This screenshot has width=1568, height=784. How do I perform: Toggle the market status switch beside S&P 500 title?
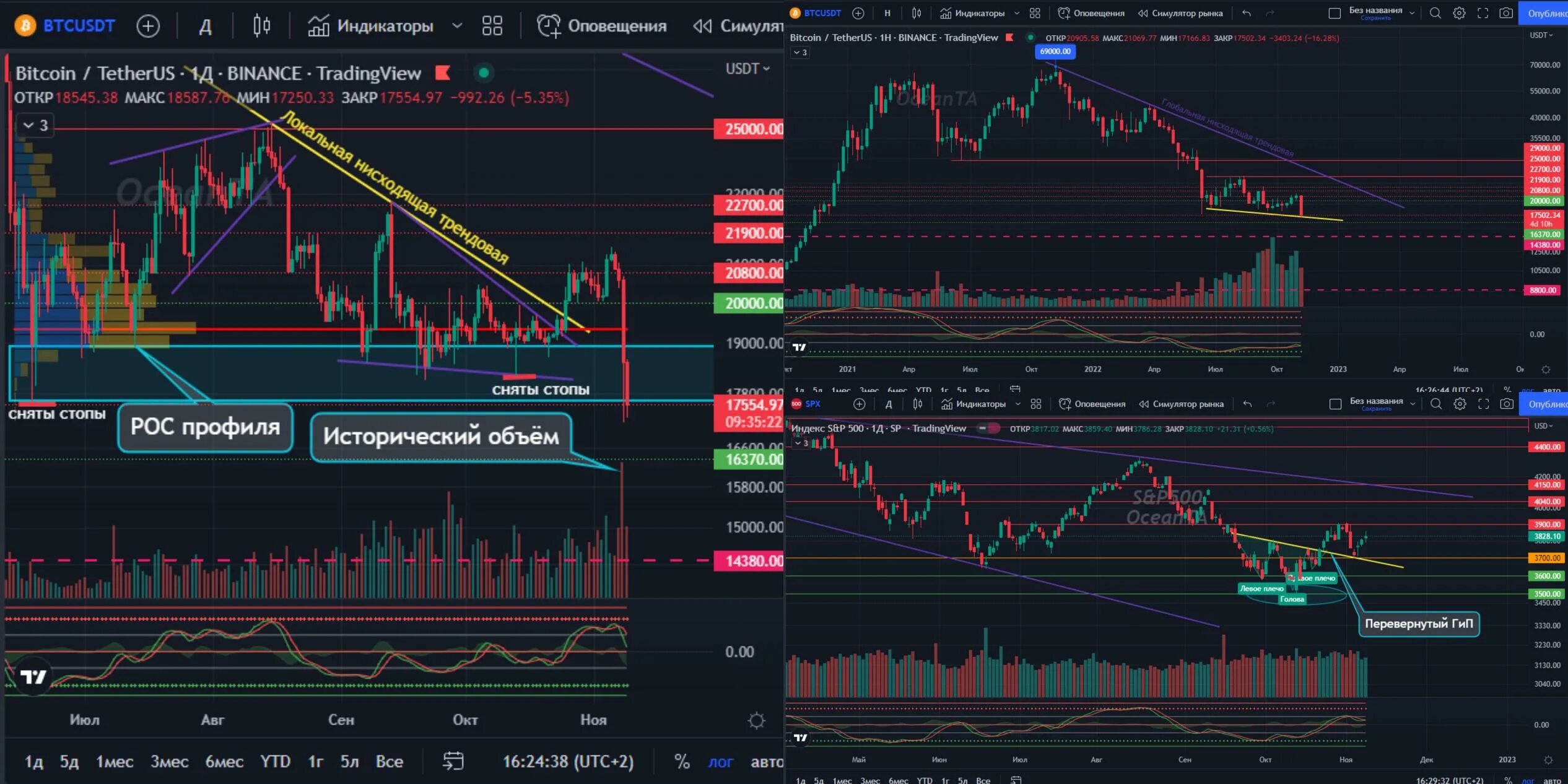pos(988,428)
